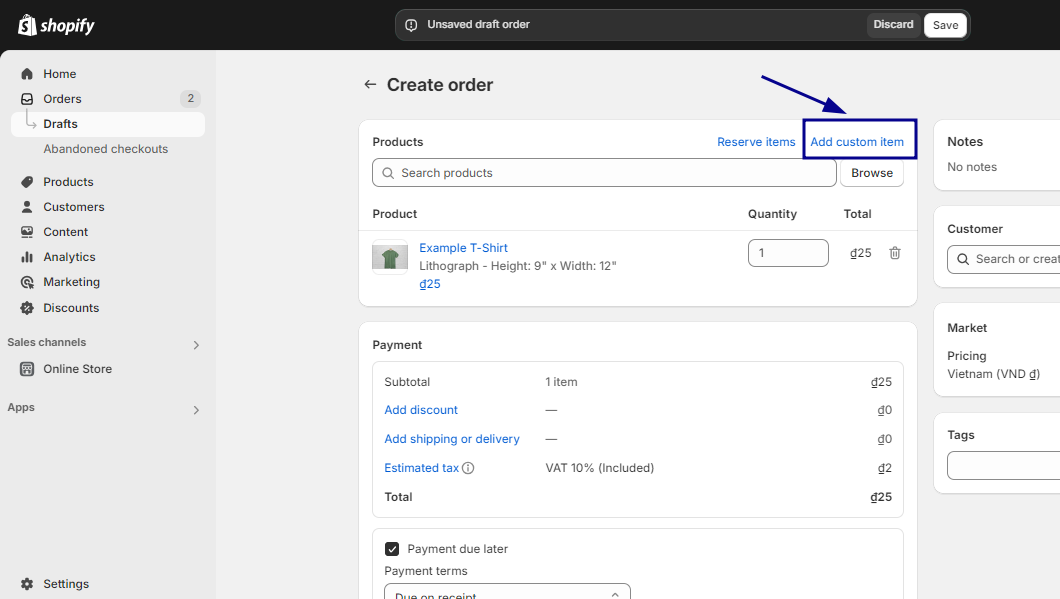Click the Shopify logo

56,25
